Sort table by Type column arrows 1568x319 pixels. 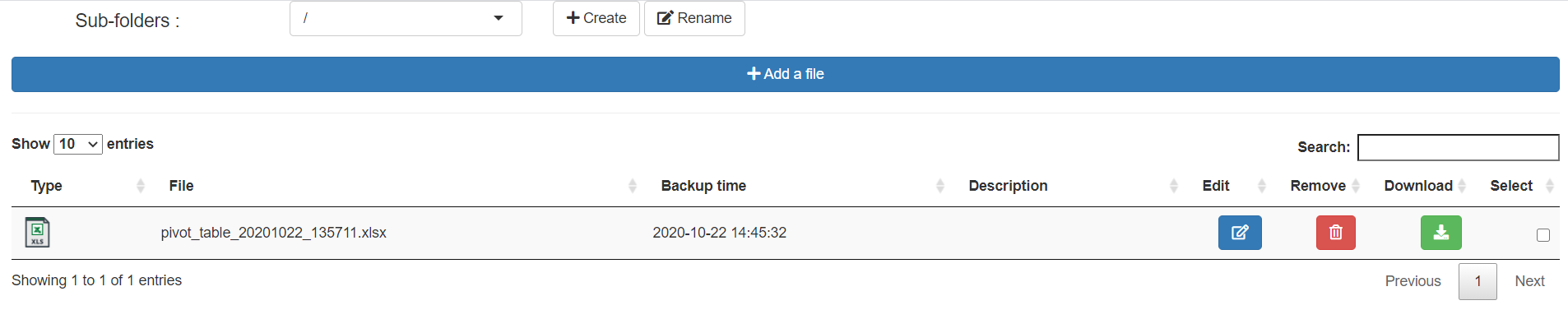point(141,186)
